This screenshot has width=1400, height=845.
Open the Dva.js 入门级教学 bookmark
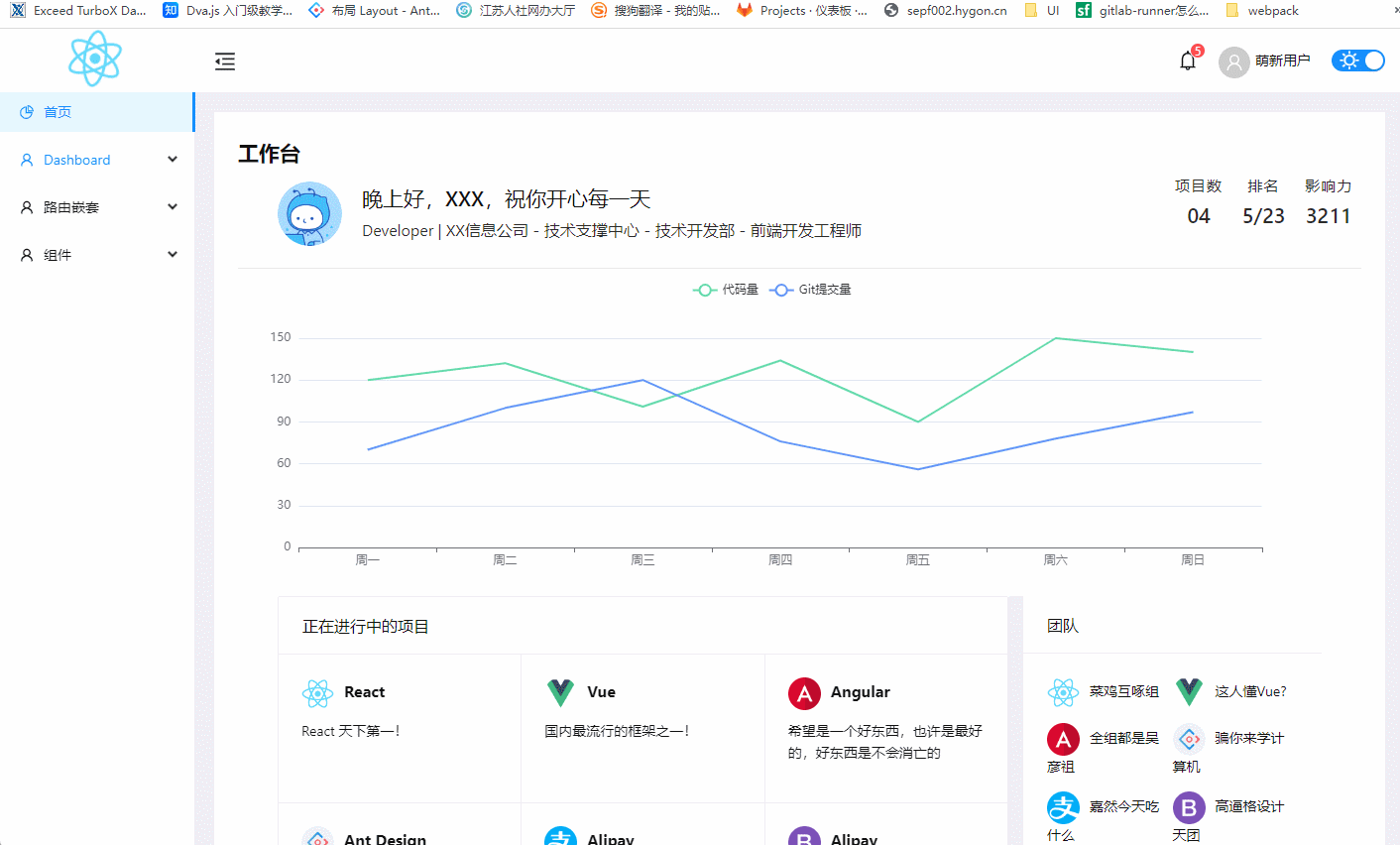coord(228,11)
